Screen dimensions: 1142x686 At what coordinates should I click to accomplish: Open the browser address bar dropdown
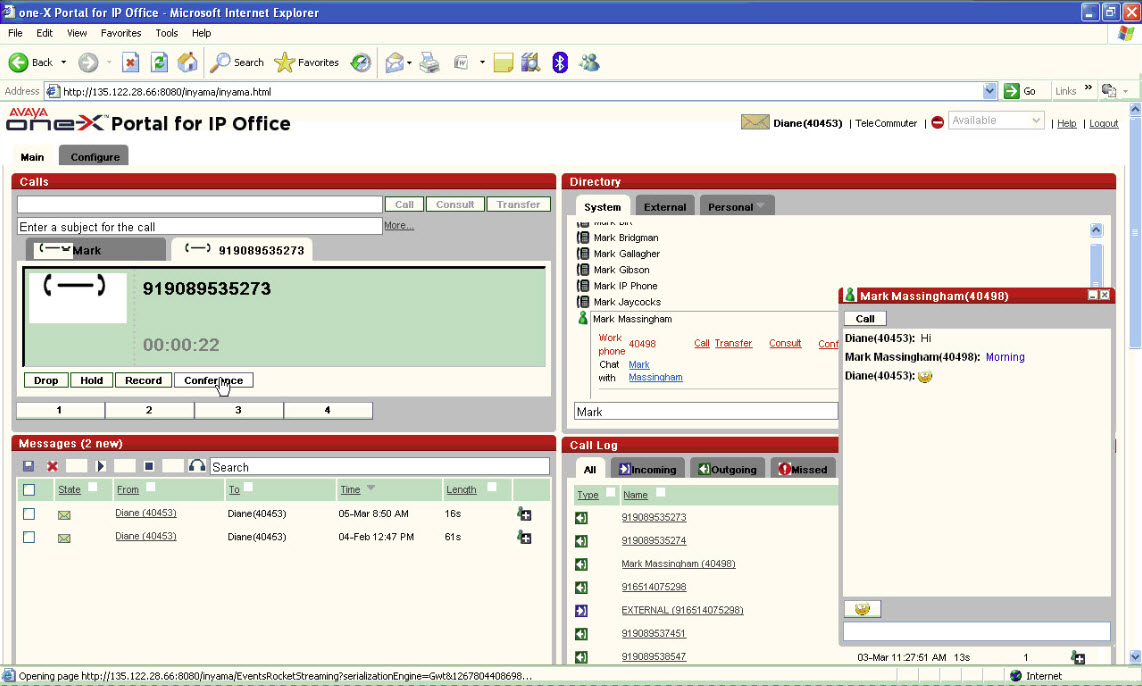tap(990, 91)
